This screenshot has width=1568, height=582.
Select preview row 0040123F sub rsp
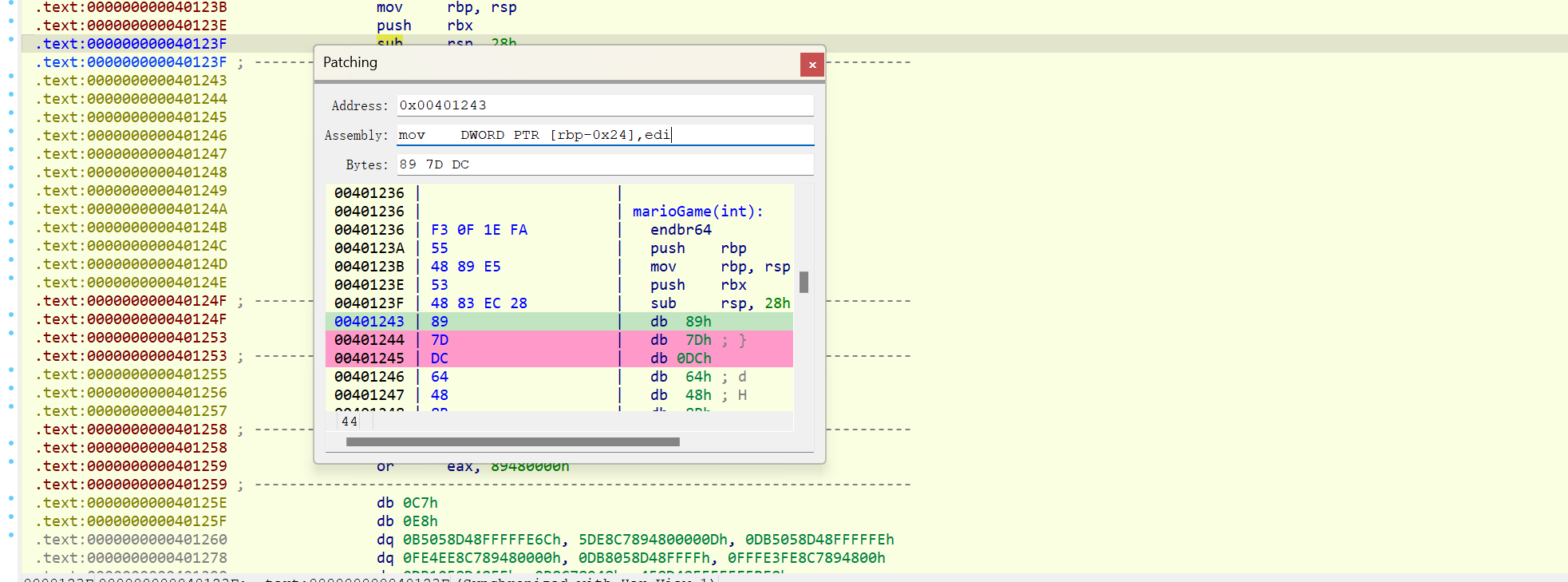coord(559,303)
